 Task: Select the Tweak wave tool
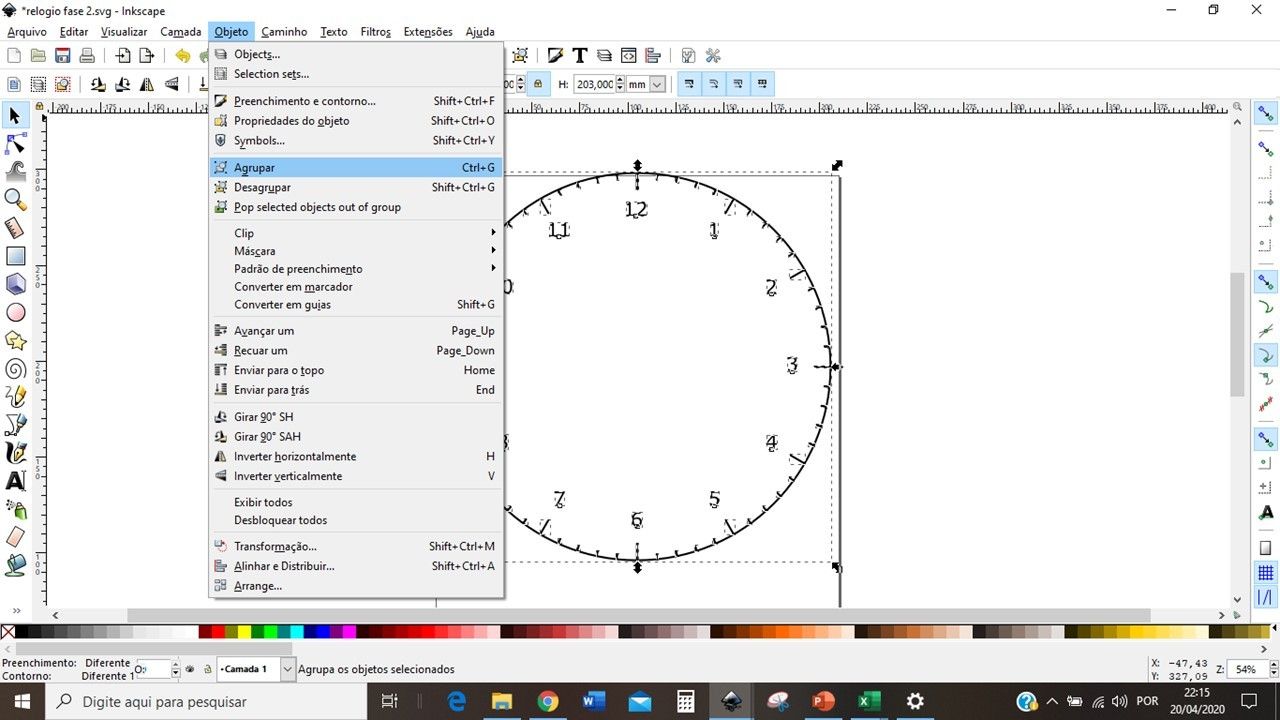tap(15, 172)
